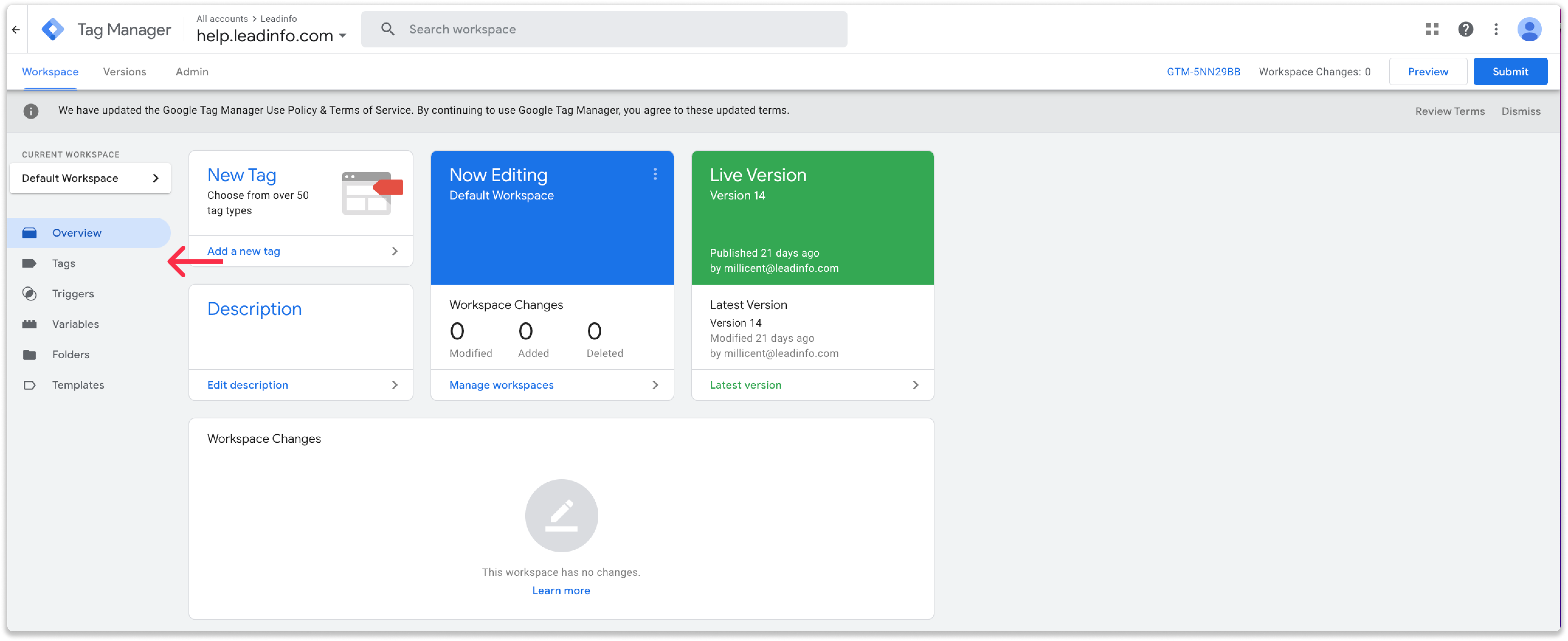
Task: Switch to the Admin tab
Action: pos(192,72)
